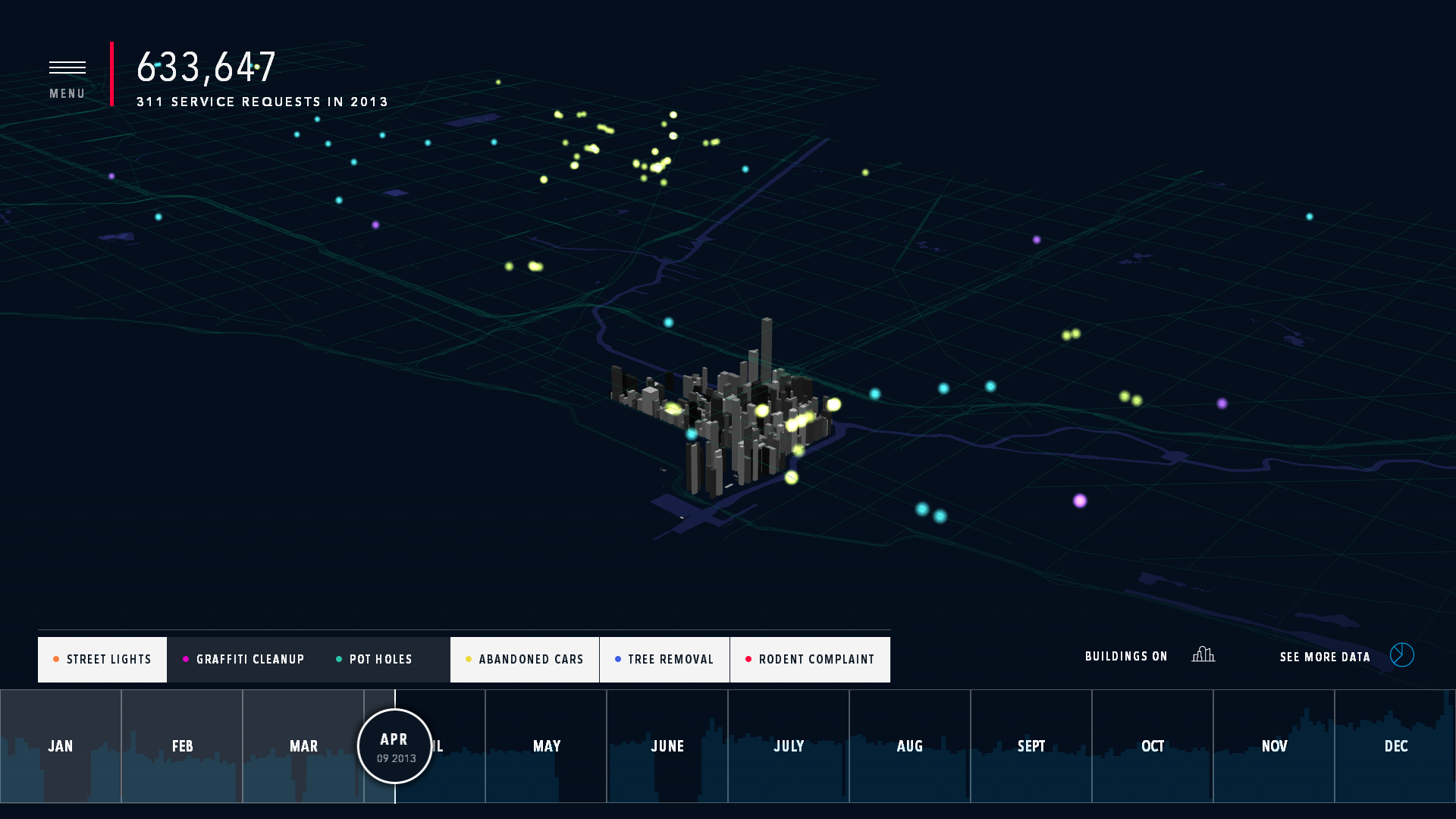Jump to MAR on timeline
The image size is (1456, 819).
click(x=303, y=746)
